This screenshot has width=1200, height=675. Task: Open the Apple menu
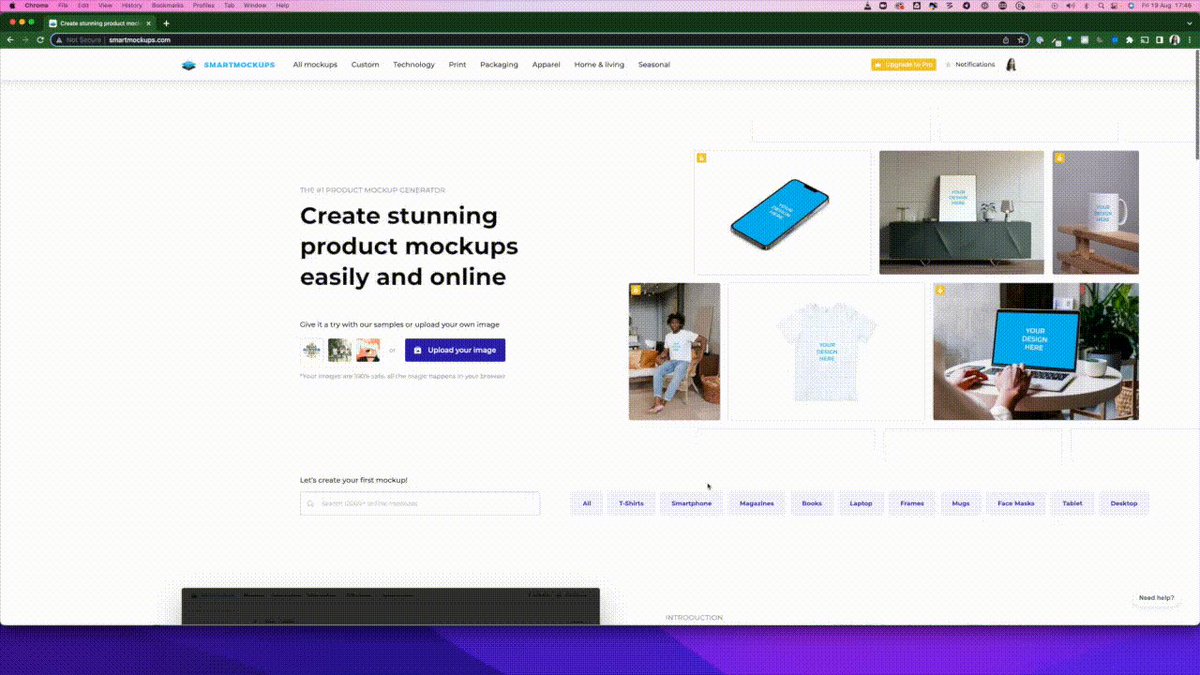point(12,5)
